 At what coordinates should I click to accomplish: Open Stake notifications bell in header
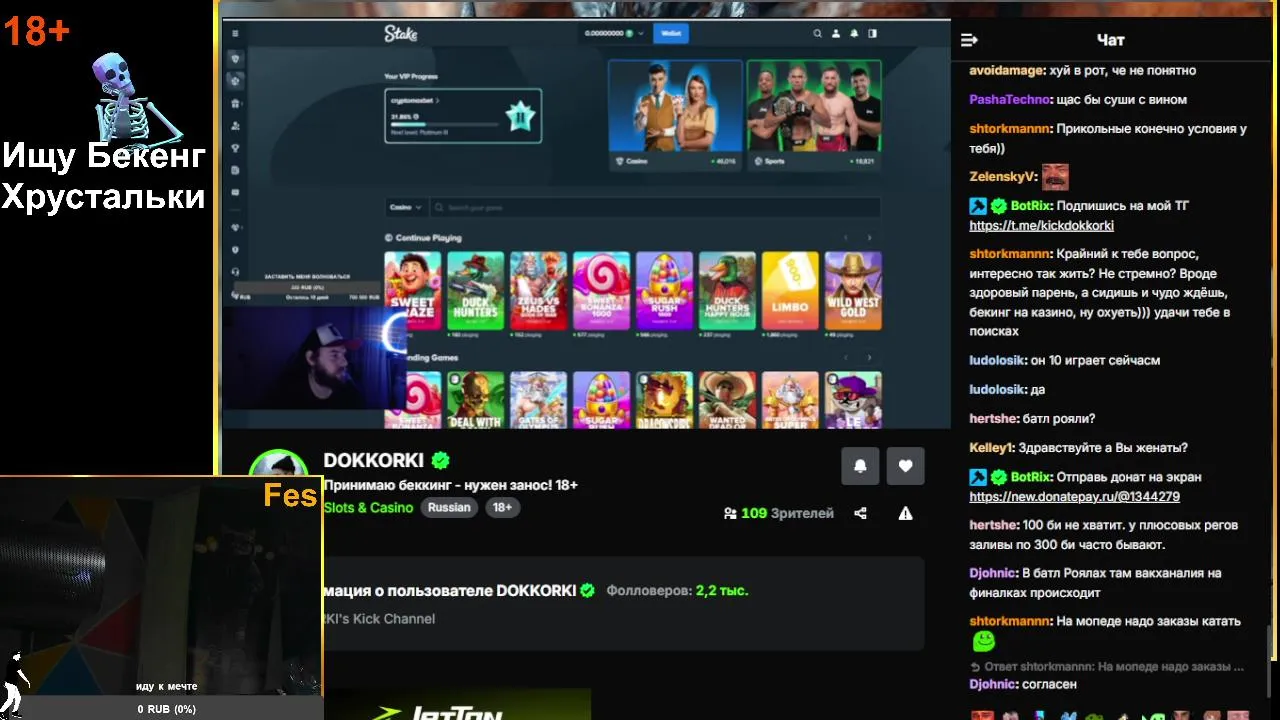(x=854, y=33)
